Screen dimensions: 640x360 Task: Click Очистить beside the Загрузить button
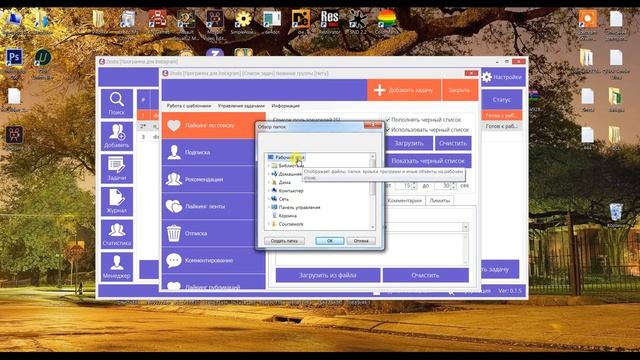[453, 143]
